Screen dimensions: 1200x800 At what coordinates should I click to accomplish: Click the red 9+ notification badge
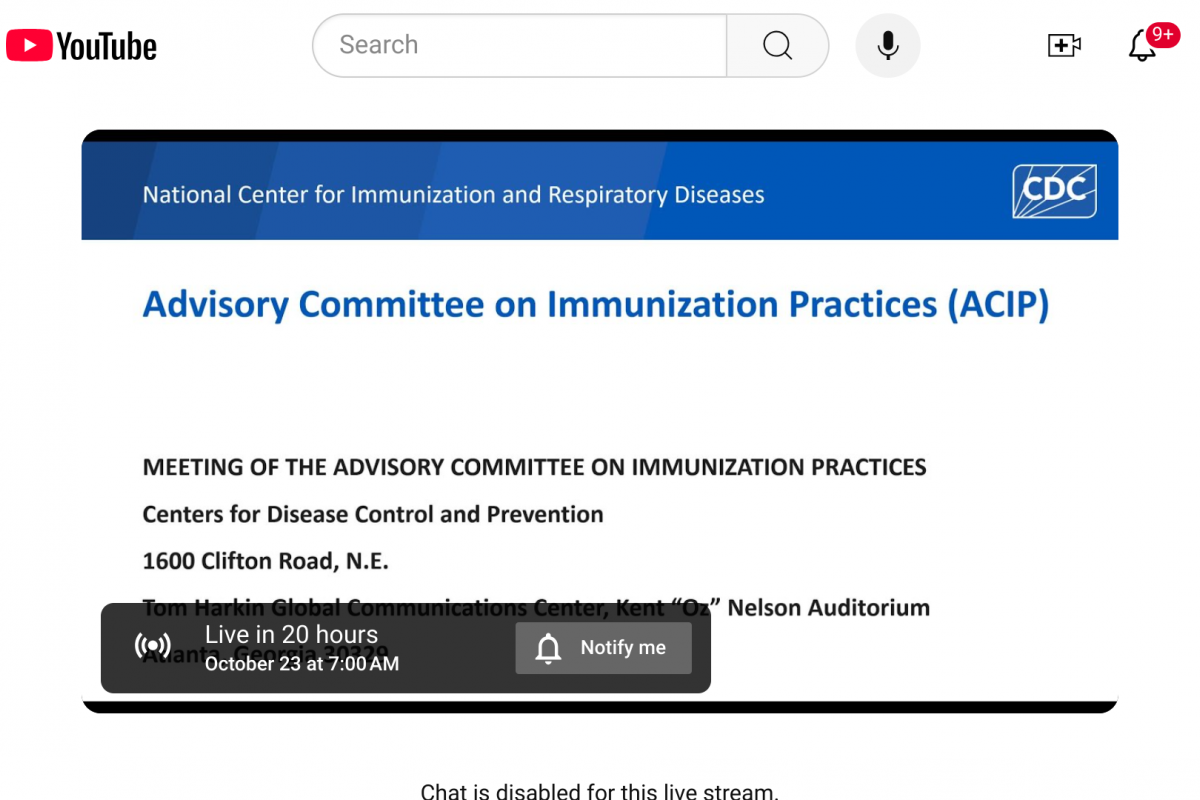coord(1162,34)
